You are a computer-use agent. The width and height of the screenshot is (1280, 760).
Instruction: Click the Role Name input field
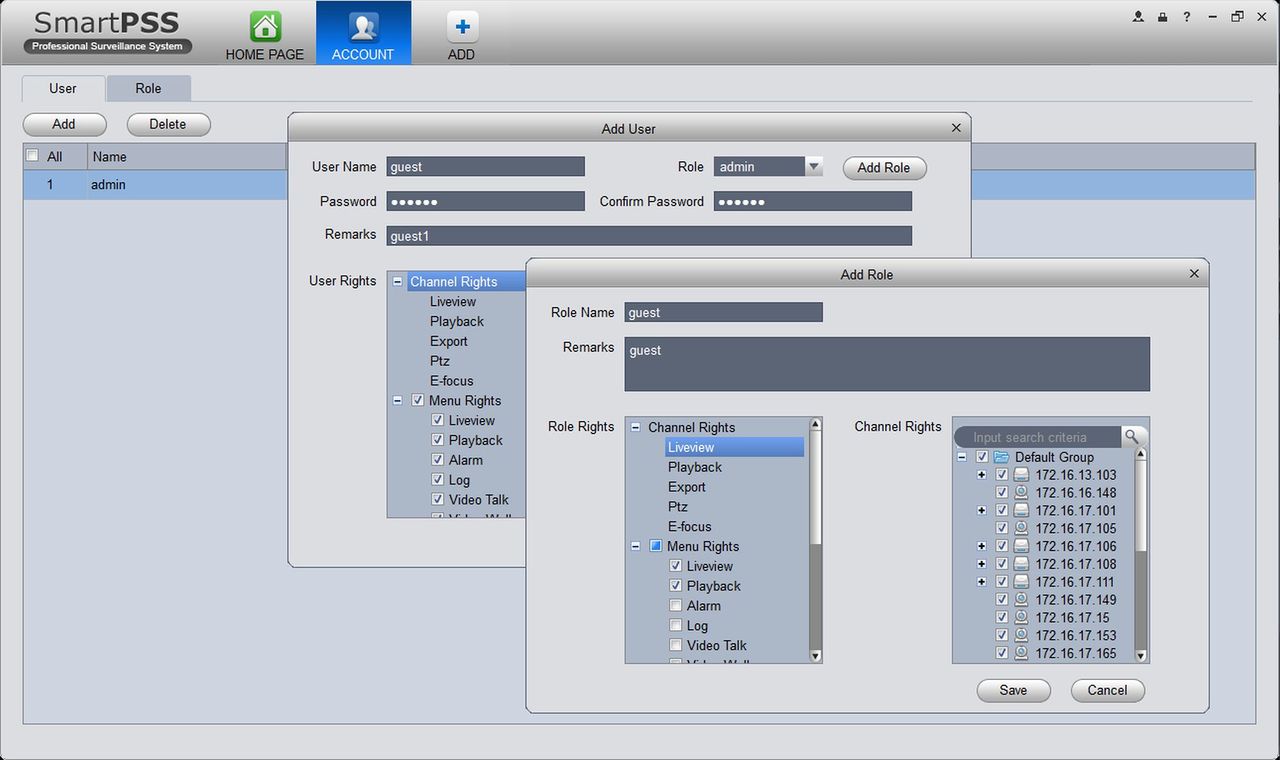tap(723, 313)
